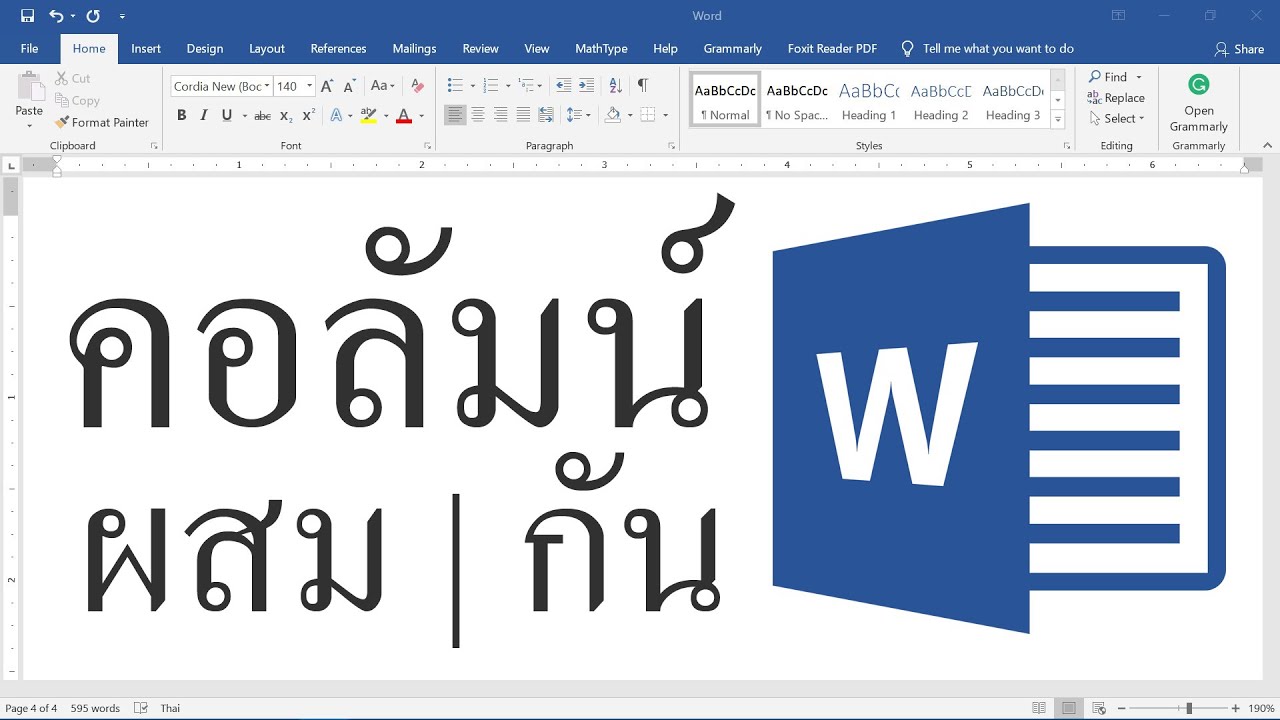
Task: Switch to the Design tab
Action: pos(205,48)
